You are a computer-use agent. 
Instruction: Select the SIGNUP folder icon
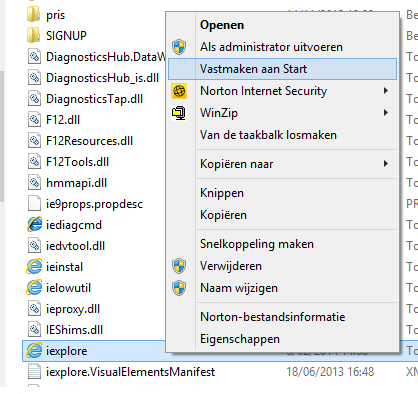point(34,35)
